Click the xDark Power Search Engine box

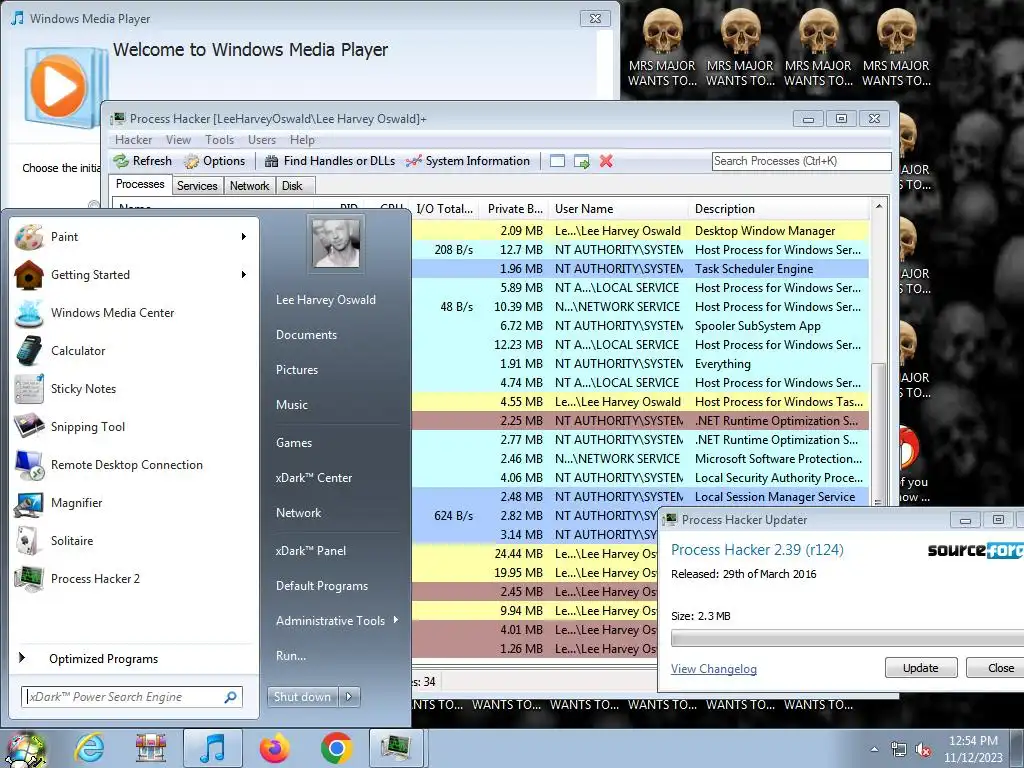click(x=132, y=697)
